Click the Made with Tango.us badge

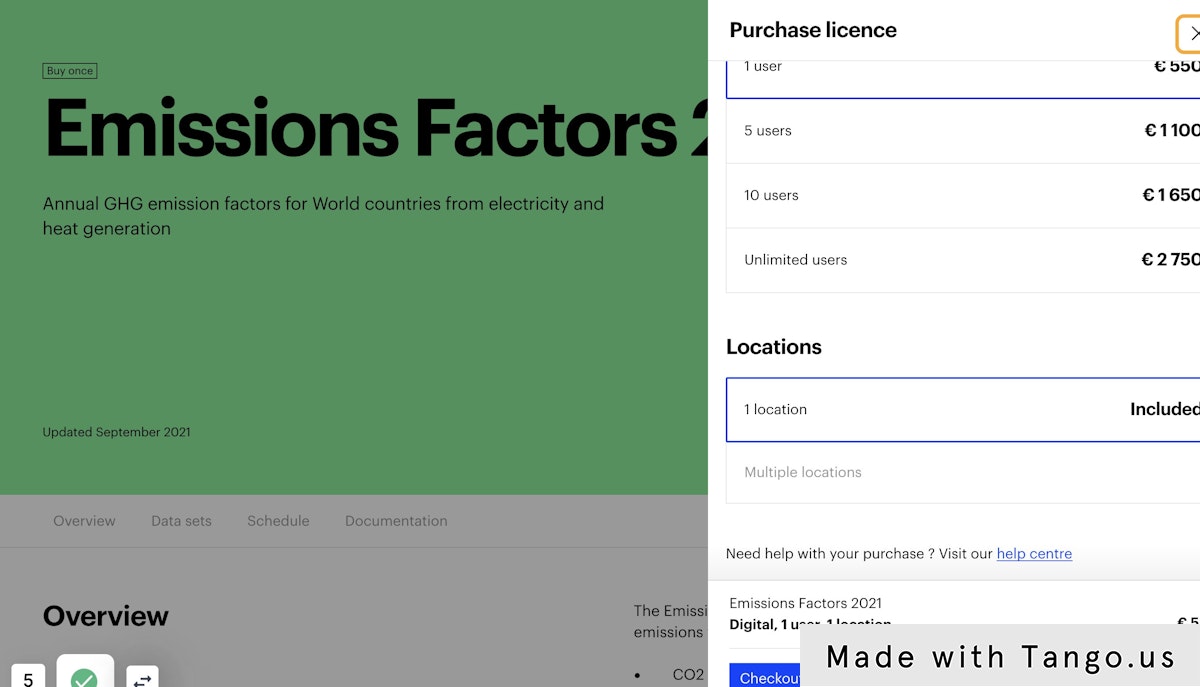(1000, 656)
